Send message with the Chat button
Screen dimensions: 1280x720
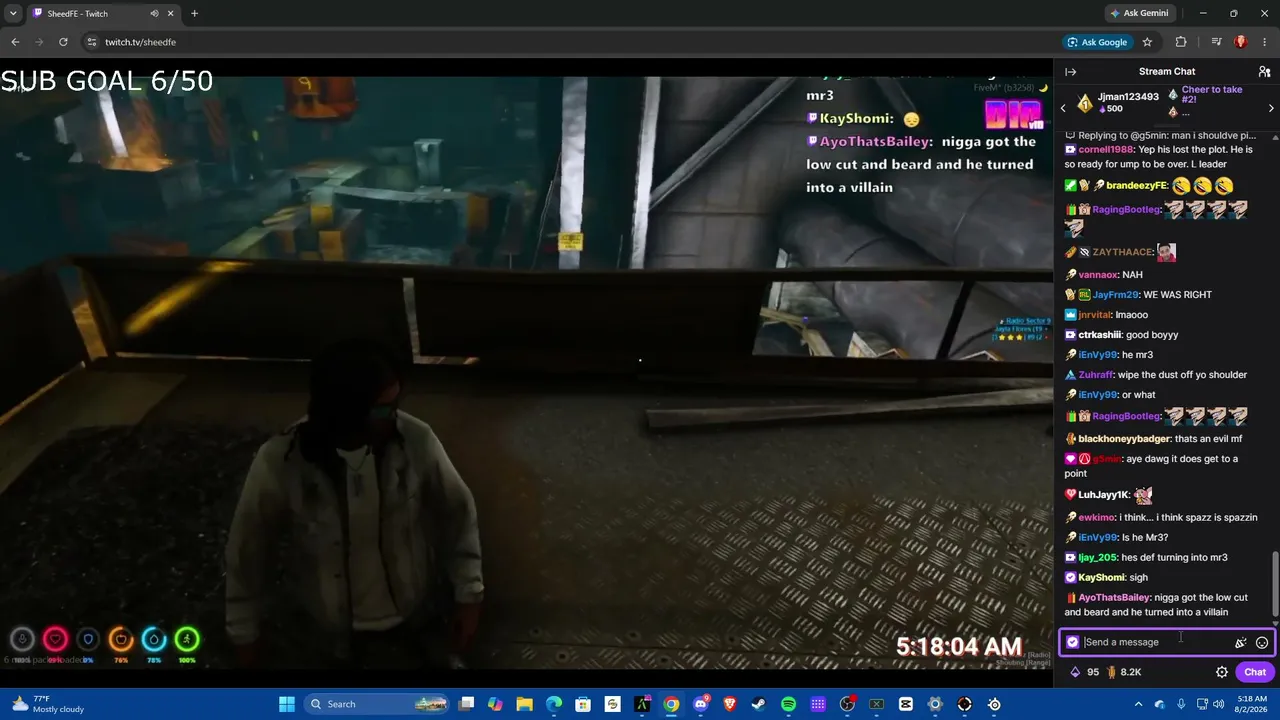point(1255,672)
